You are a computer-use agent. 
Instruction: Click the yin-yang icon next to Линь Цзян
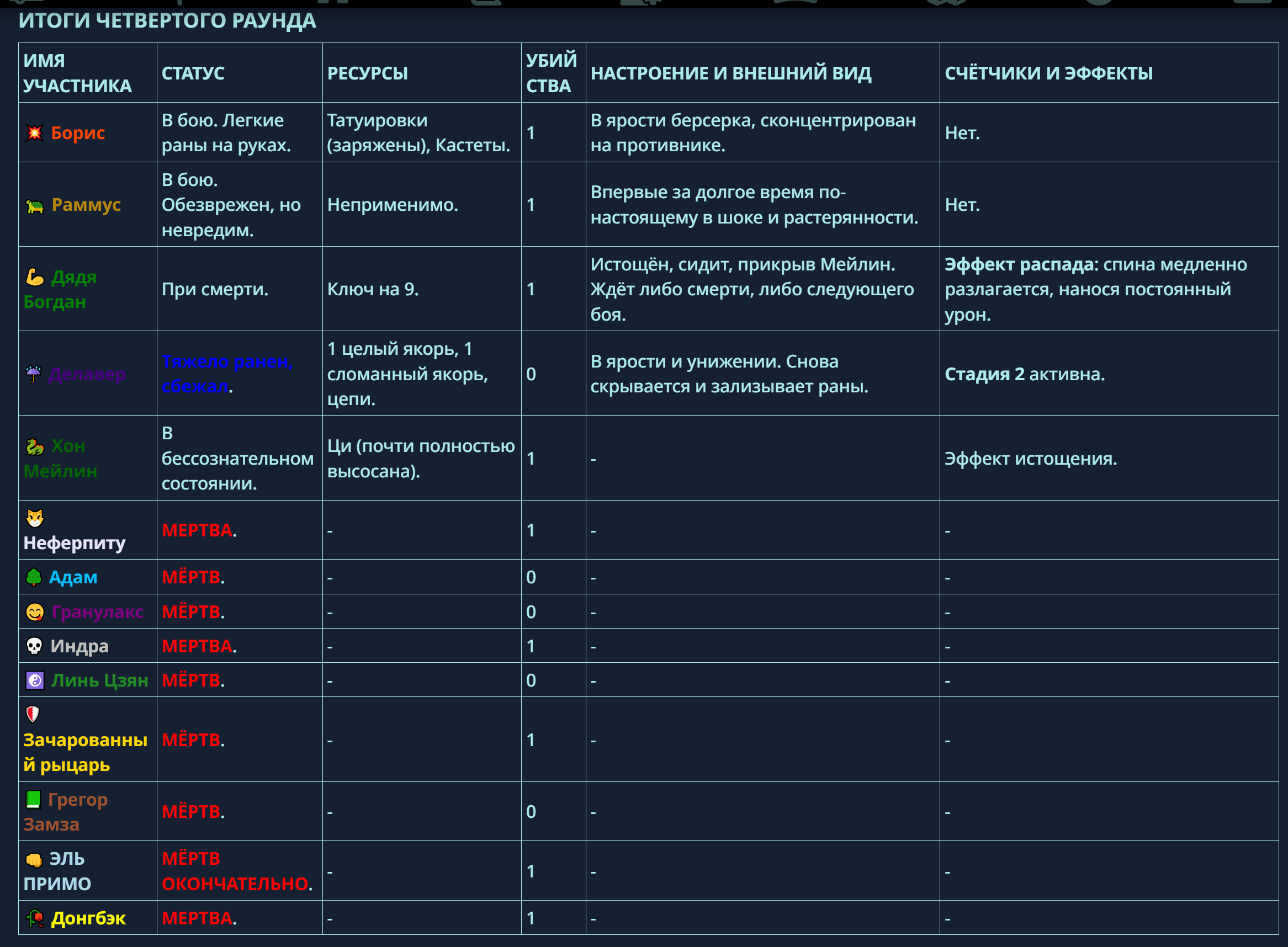click(x=34, y=680)
